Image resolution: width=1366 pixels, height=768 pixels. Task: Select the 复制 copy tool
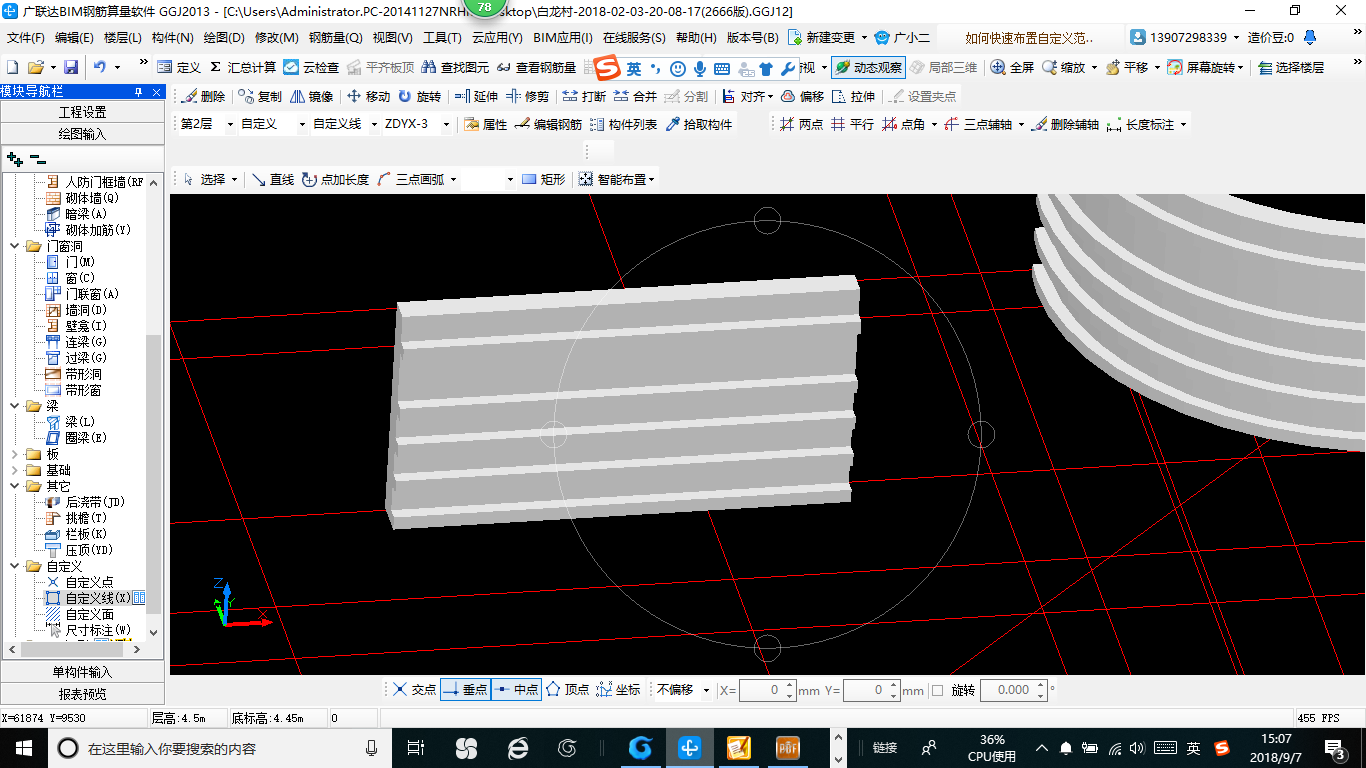click(260, 97)
